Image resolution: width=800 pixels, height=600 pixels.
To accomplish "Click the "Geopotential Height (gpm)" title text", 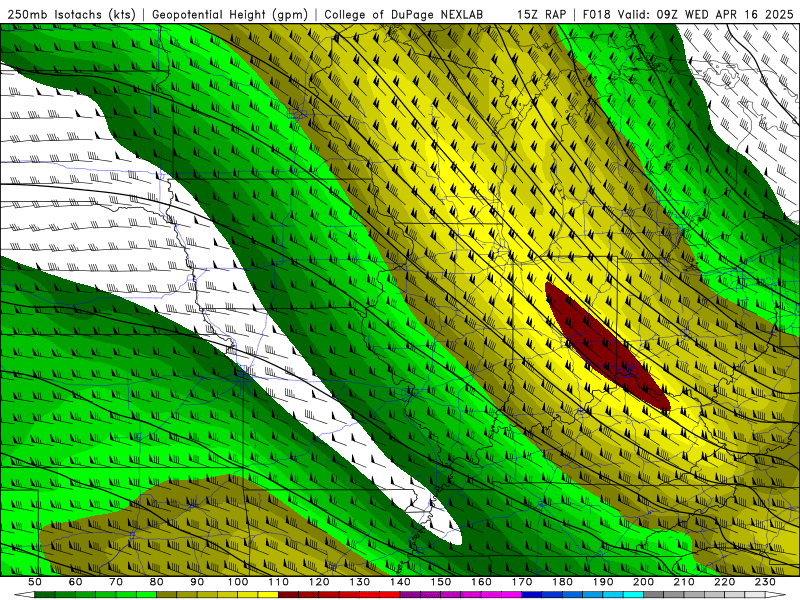I will click(230, 14).
